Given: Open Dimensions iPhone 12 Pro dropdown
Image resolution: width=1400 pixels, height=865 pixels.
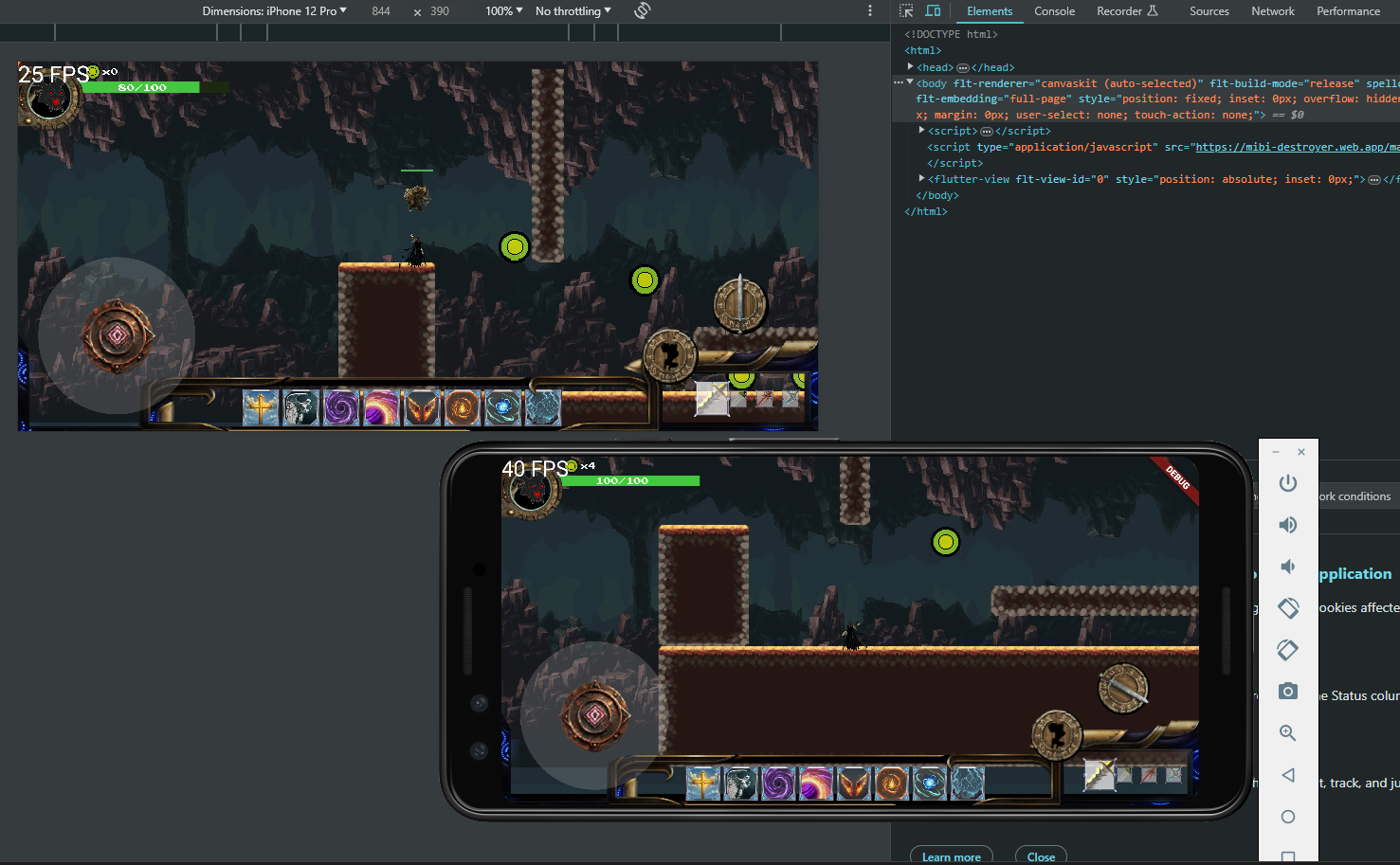Looking at the screenshot, I should (x=274, y=10).
